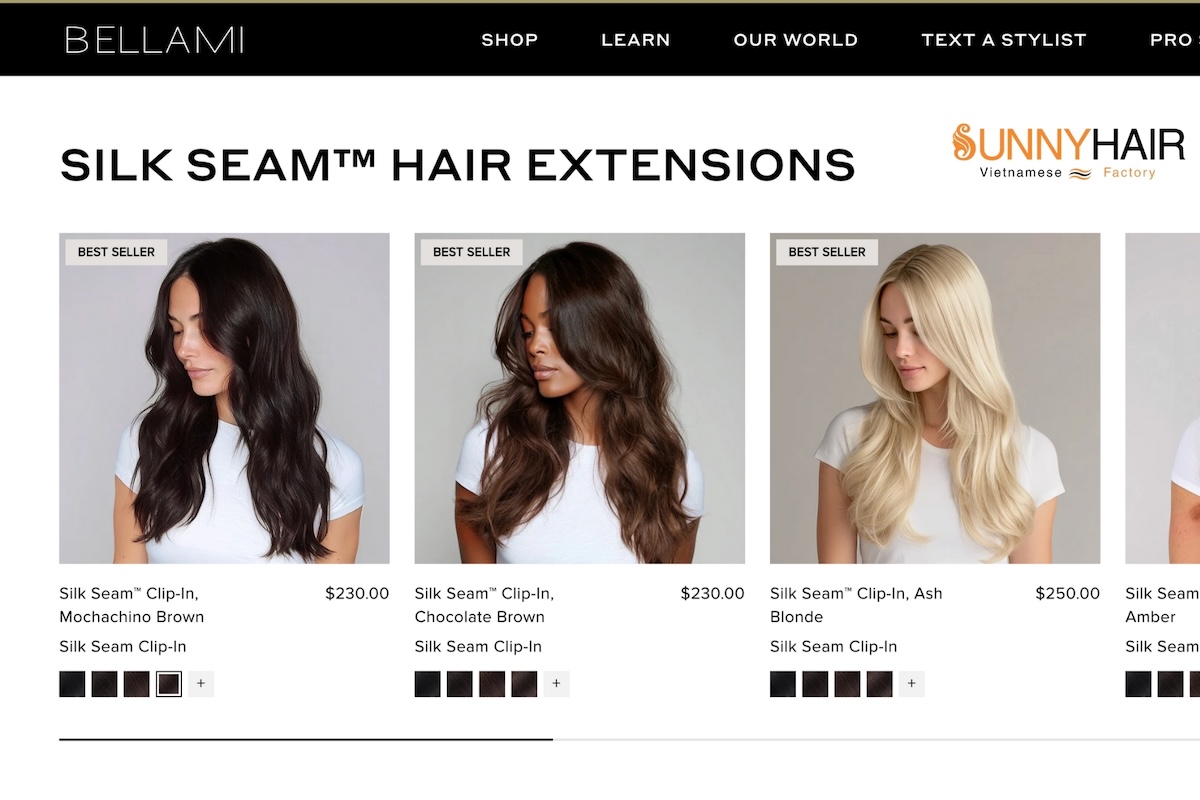Expand more colors for Mochachino Brown product
The height and width of the screenshot is (800, 1200).
point(201,684)
